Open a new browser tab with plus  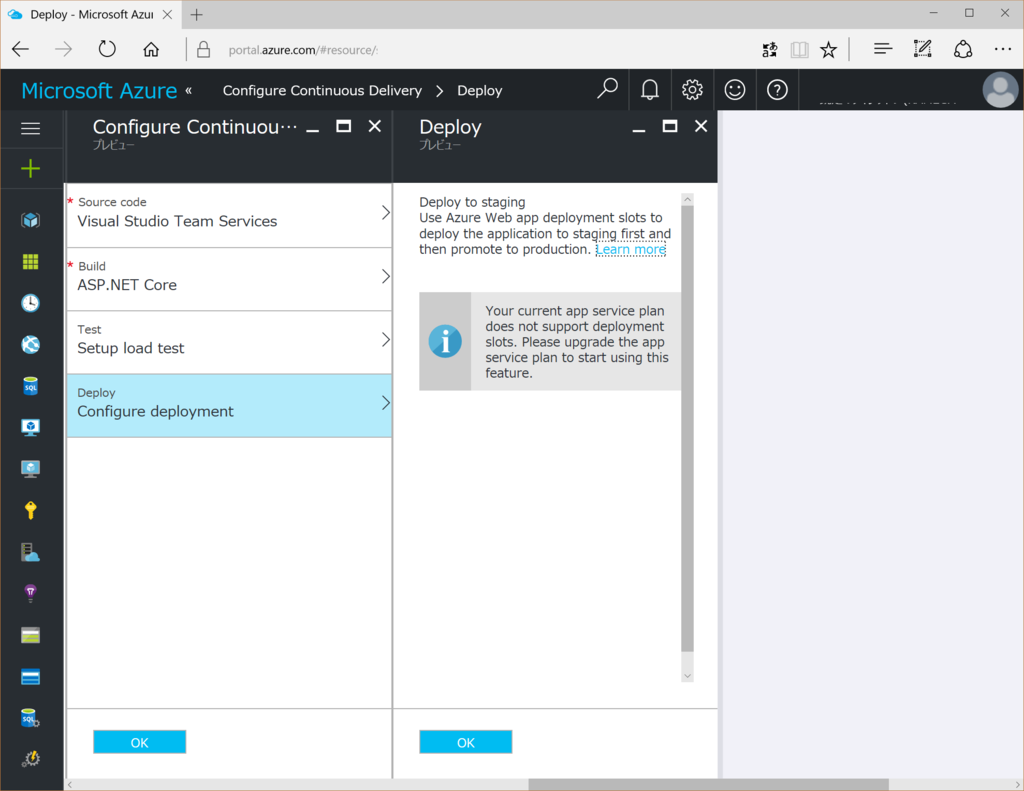point(197,14)
